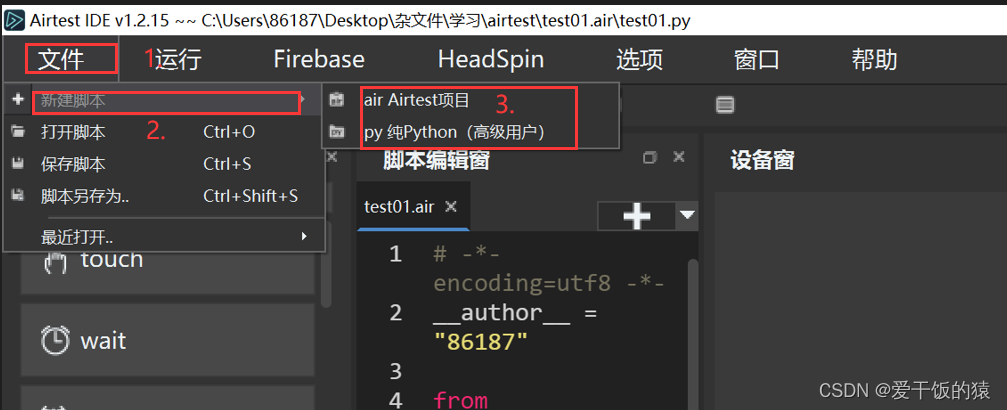This screenshot has width=1007, height=410.
Task: Open the 文件 menu
Action: [61, 59]
